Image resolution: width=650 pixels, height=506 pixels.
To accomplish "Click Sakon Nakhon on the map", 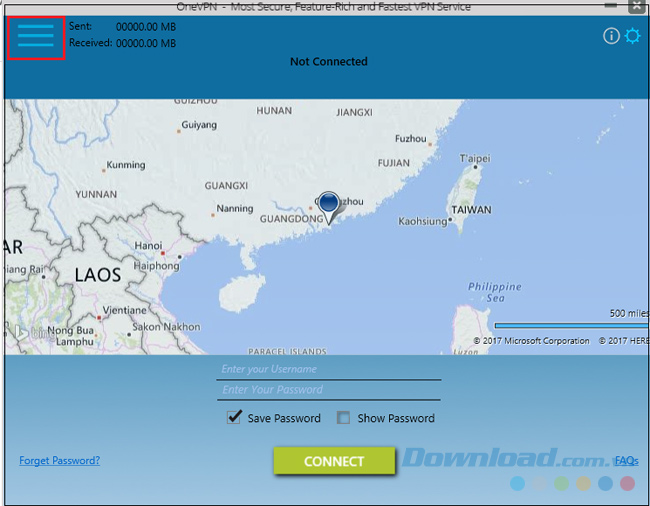I will pos(166,327).
